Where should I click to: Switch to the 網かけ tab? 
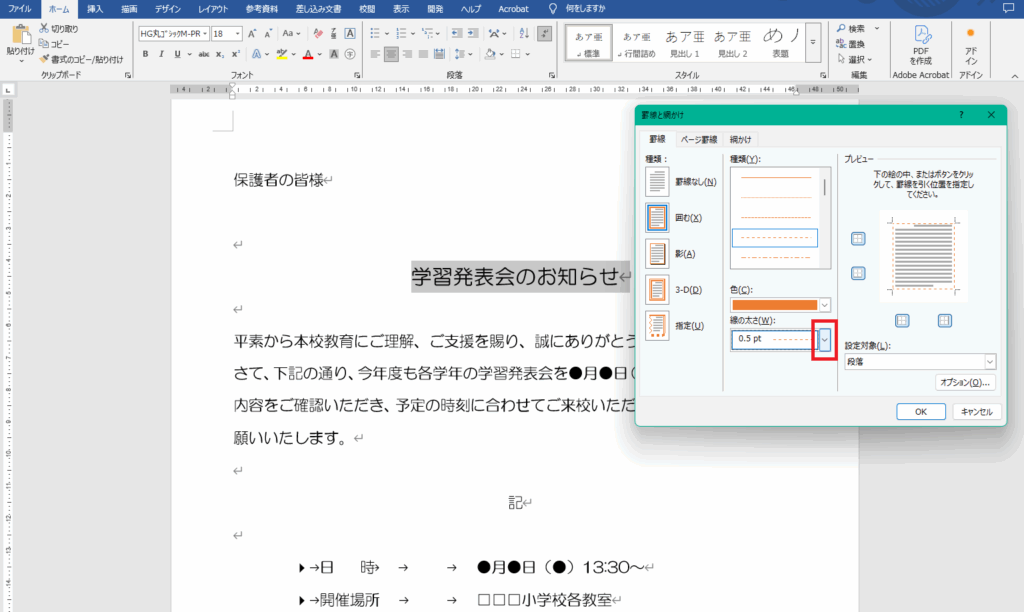pyautogui.click(x=740, y=139)
